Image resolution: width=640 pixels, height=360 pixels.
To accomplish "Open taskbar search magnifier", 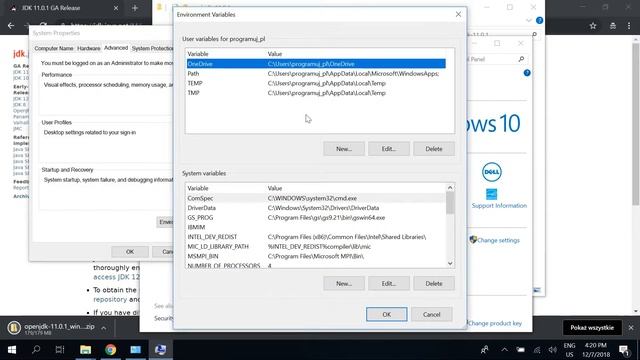I will coord(36,349).
